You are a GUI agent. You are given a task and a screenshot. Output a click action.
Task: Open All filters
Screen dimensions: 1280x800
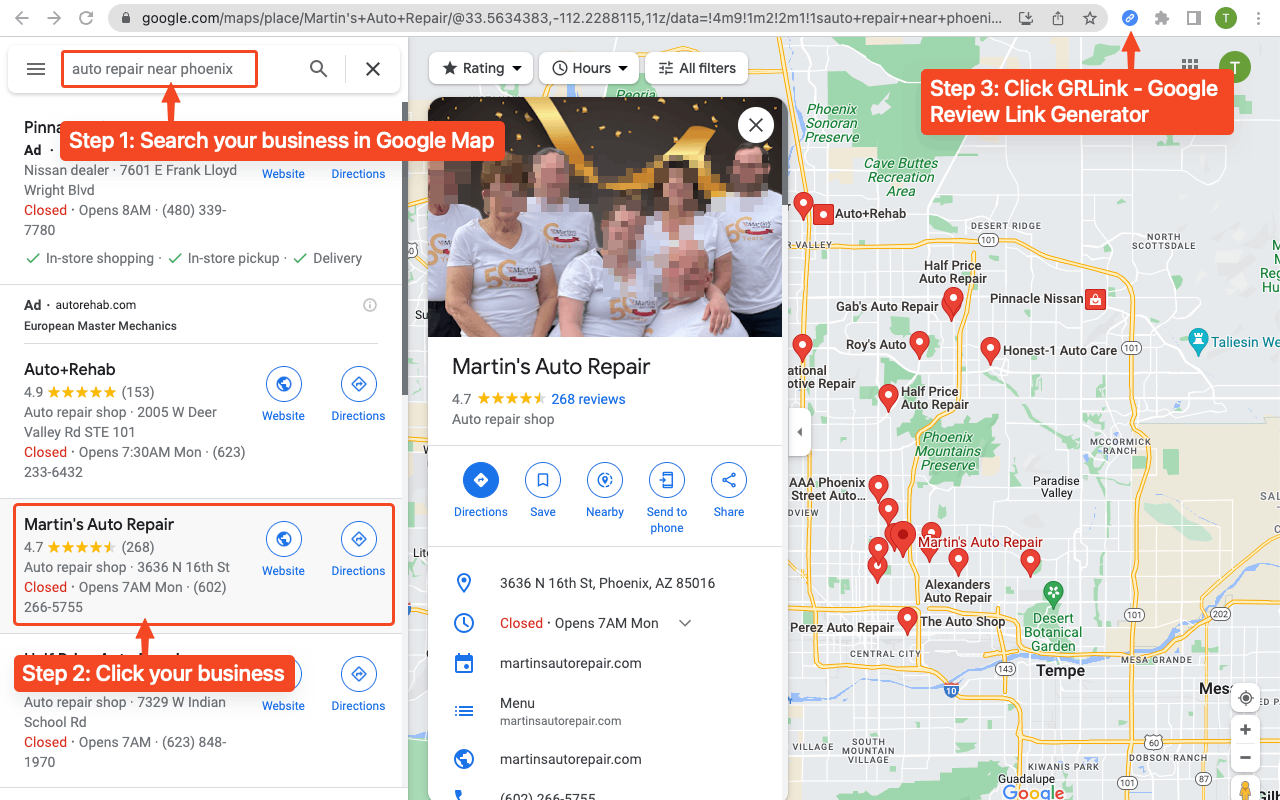(x=696, y=68)
